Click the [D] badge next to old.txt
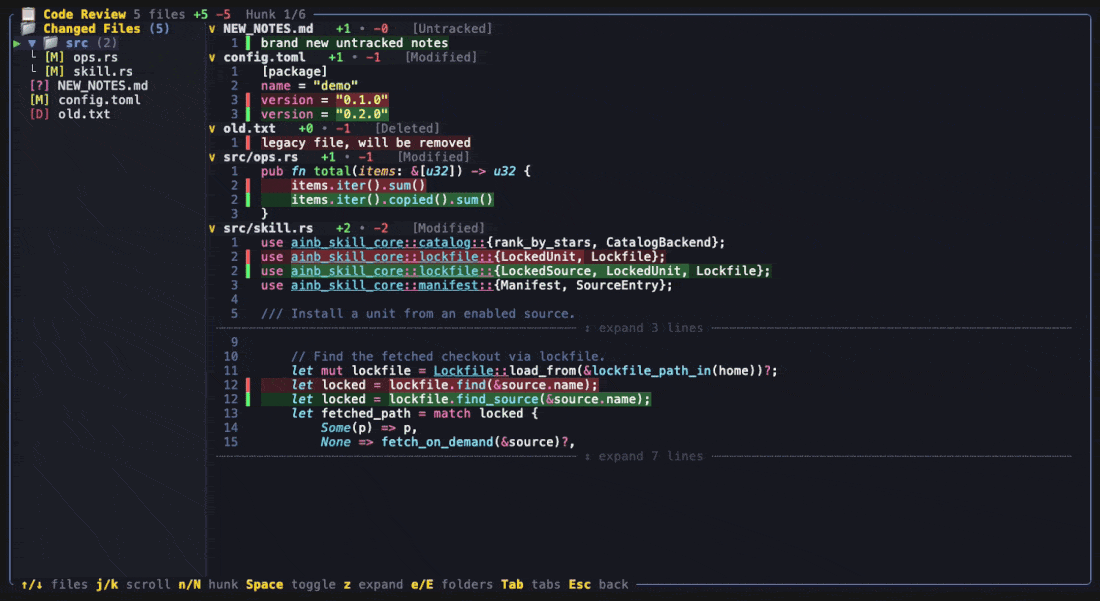The height and width of the screenshot is (601, 1100). 39,114
